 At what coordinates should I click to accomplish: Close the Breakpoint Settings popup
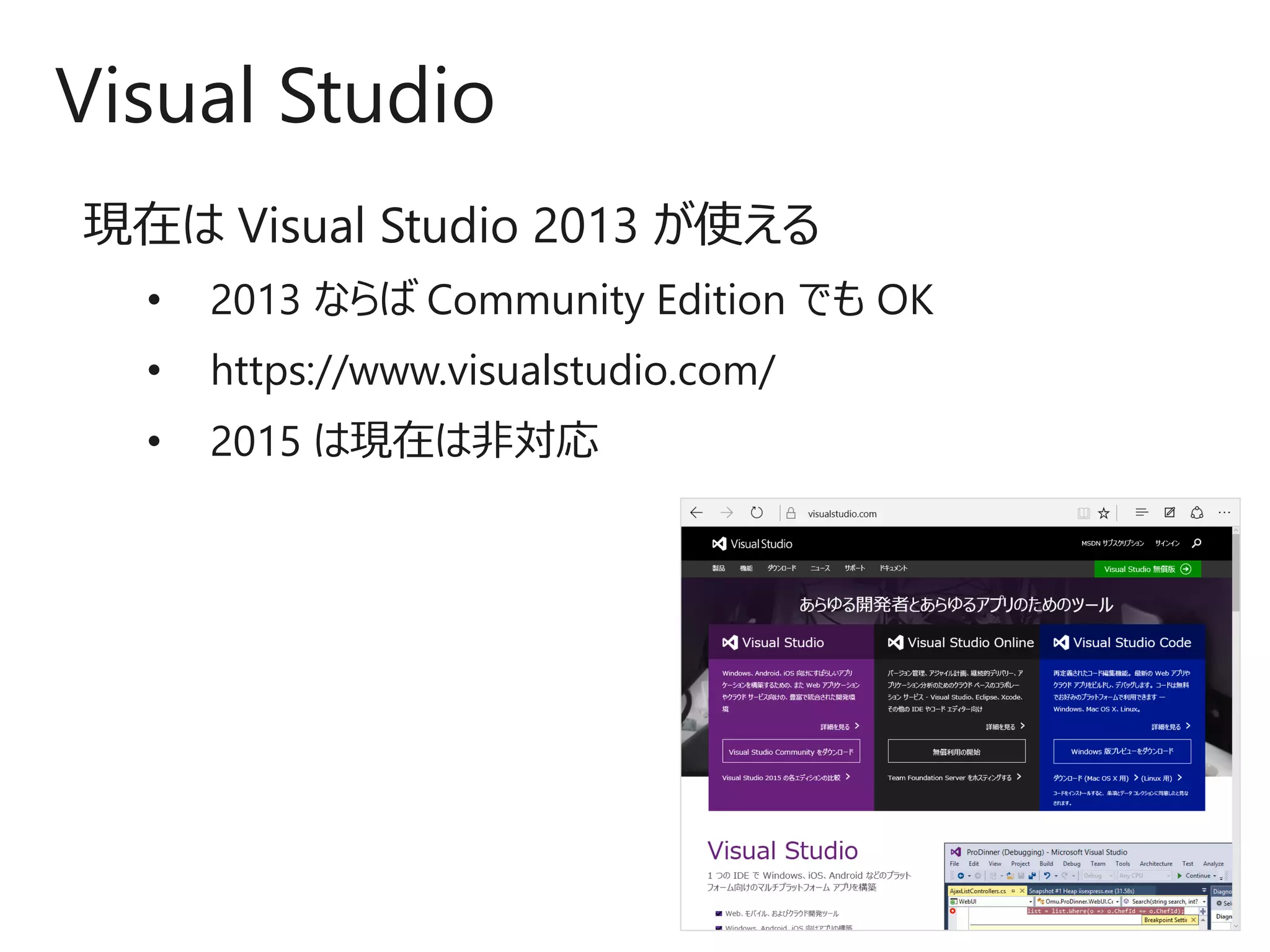[1193, 920]
